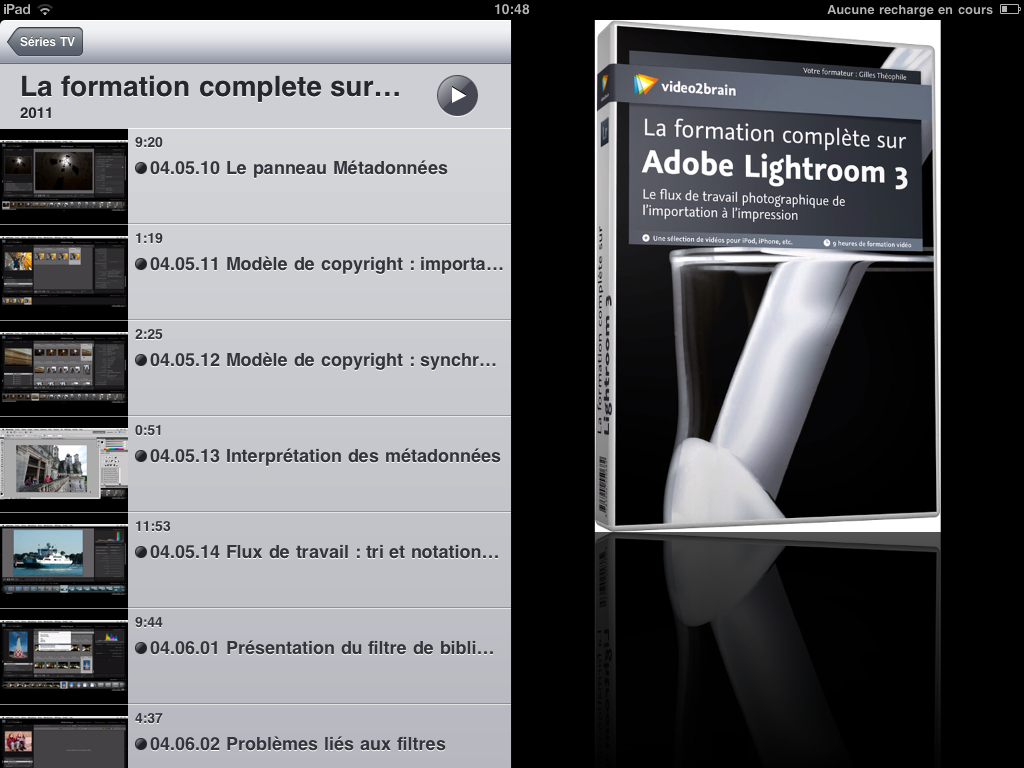This screenshot has height=768, width=1024.
Task: Go back to Séries TV
Action: (x=45, y=42)
